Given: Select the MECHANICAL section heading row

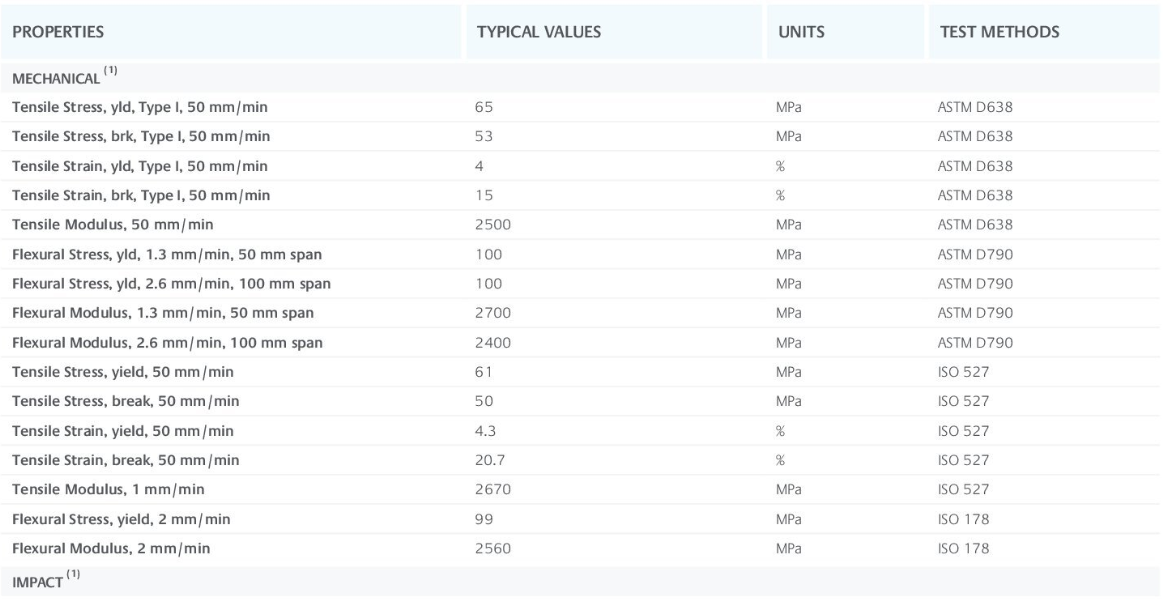Looking at the screenshot, I should pyautogui.click(x=581, y=78).
